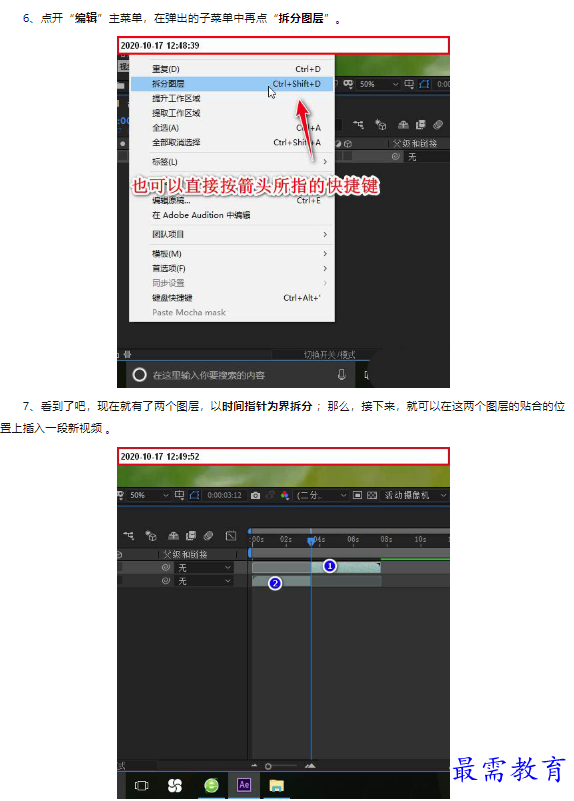The width and height of the screenshot is (574, 801).
Task: Click parent pick whip in menu screenshot
Action: click(x=396, y=157)
